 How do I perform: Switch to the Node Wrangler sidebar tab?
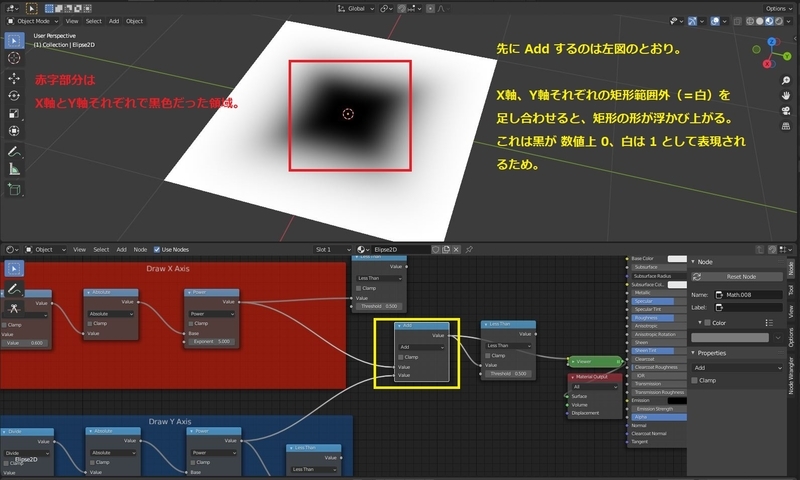791,375
